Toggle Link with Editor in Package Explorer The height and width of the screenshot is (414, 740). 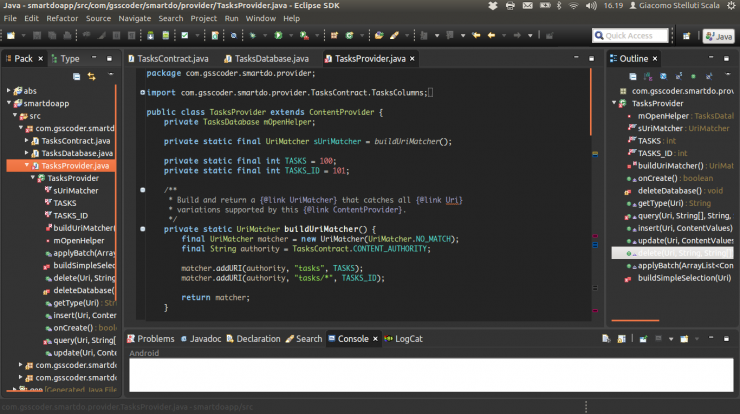click(x=92, y=76)
